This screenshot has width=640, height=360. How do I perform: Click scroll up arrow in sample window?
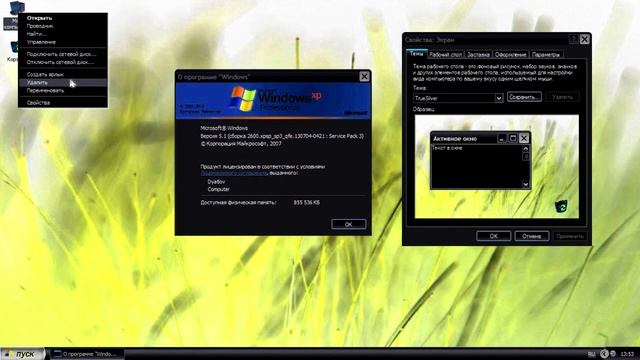pos(526,149)
